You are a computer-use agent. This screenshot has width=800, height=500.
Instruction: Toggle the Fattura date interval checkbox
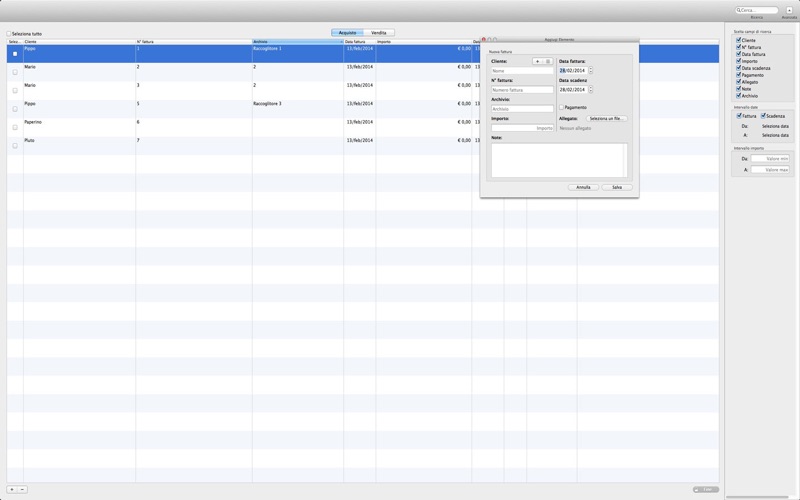739,116
